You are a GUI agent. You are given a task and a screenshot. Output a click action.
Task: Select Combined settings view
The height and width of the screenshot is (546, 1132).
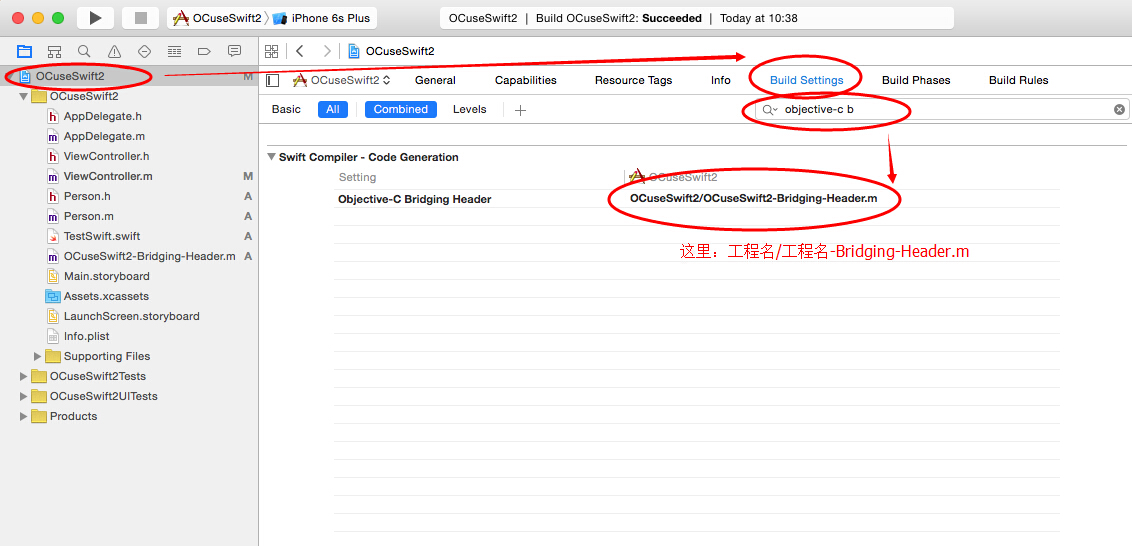pyautogui.click(x=401, y=110)
